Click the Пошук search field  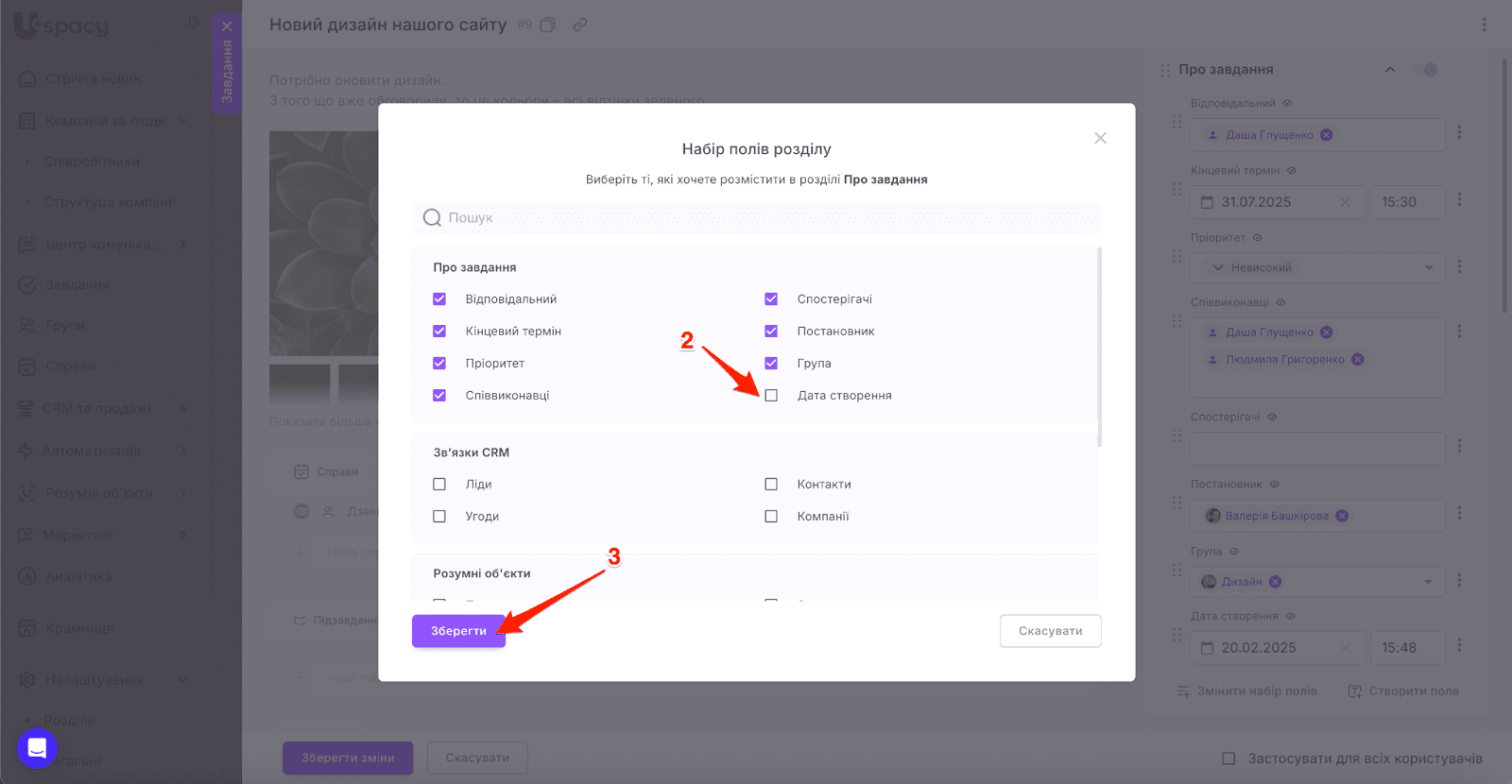[x=757, y=218]
